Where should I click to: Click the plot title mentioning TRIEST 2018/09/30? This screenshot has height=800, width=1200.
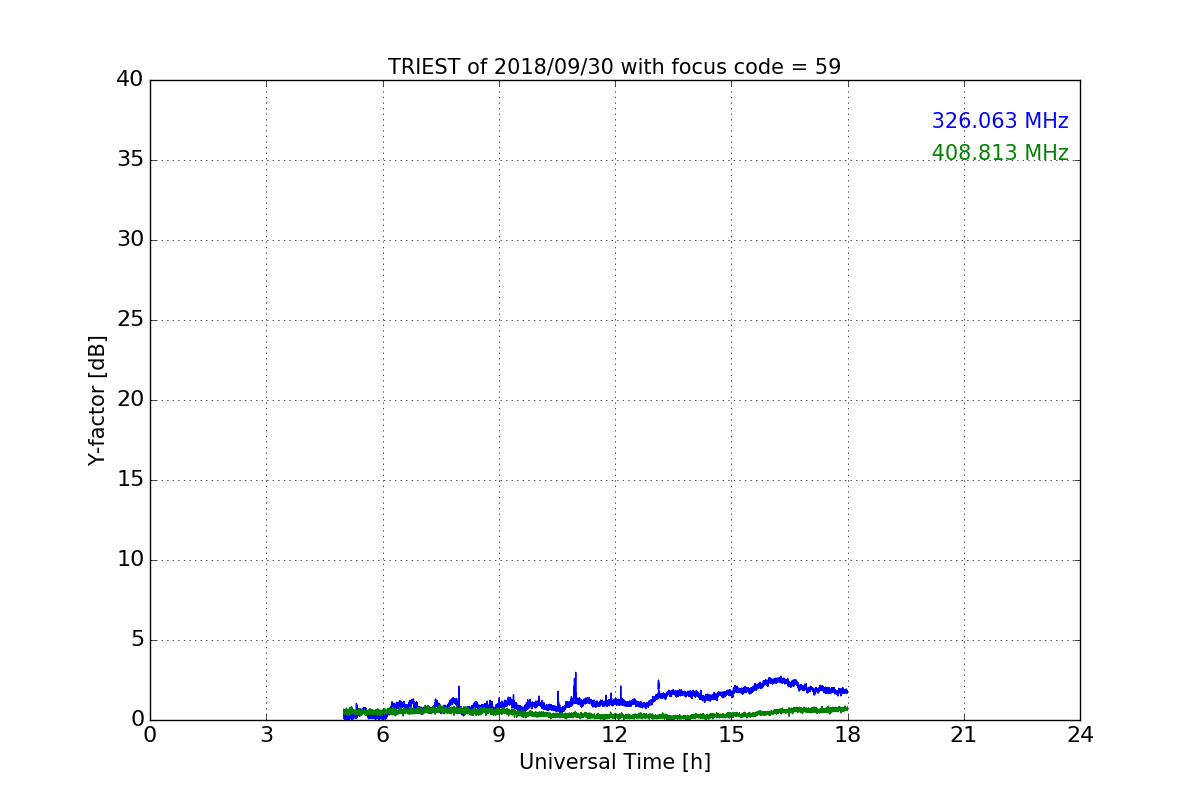(614, 67)
